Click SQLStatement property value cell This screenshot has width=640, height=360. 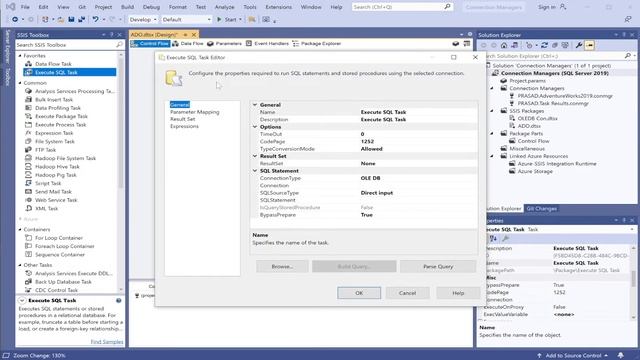click(x=418, y=200)
